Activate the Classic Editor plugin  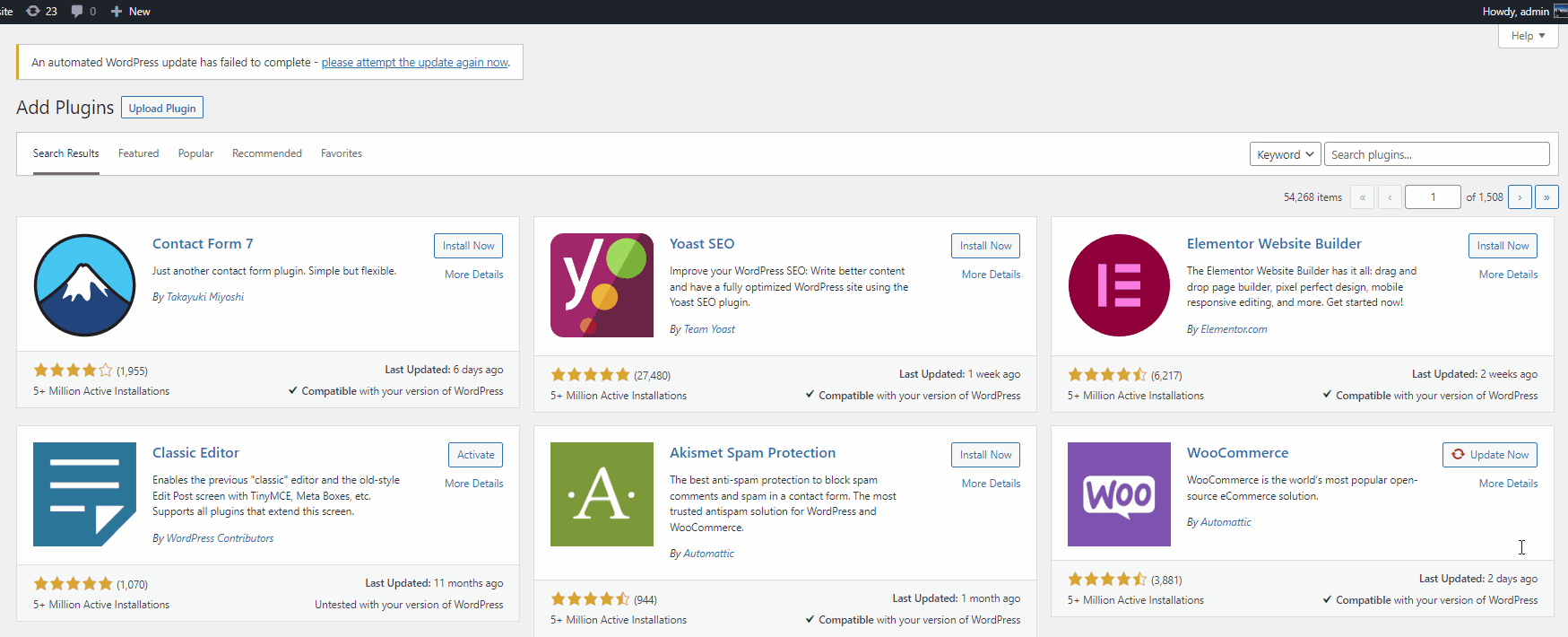(x=475, y=455)
